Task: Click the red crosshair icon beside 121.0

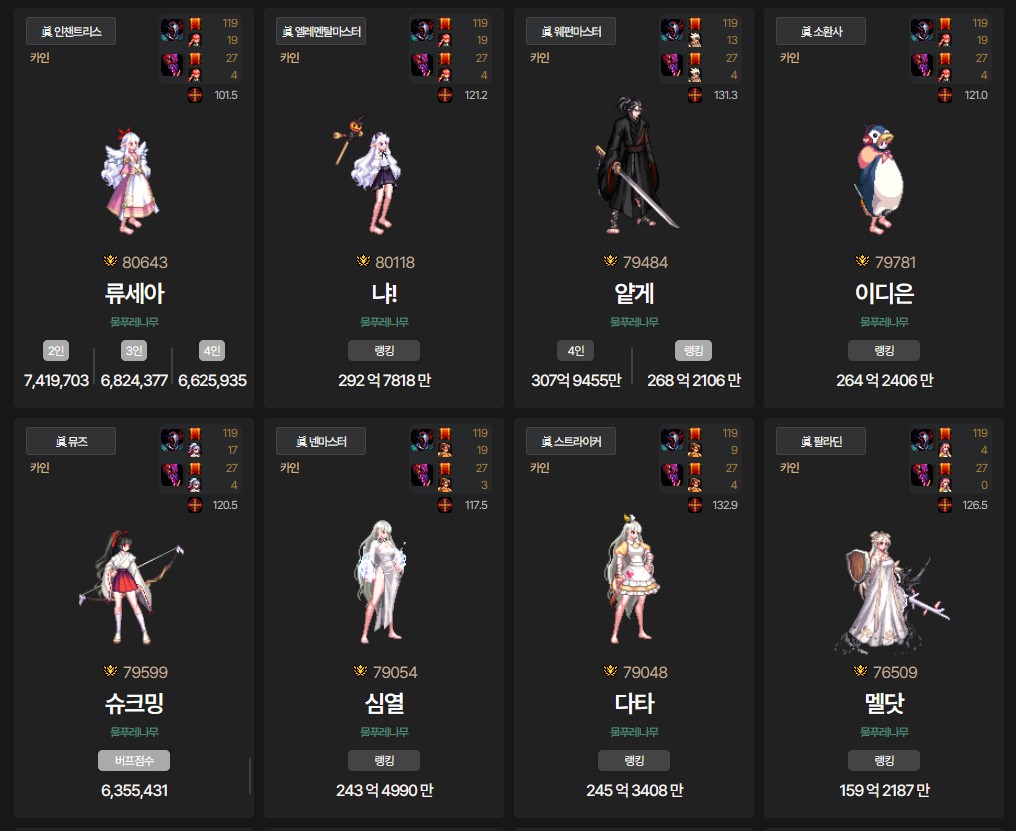Action: click(x=945, y=95)
